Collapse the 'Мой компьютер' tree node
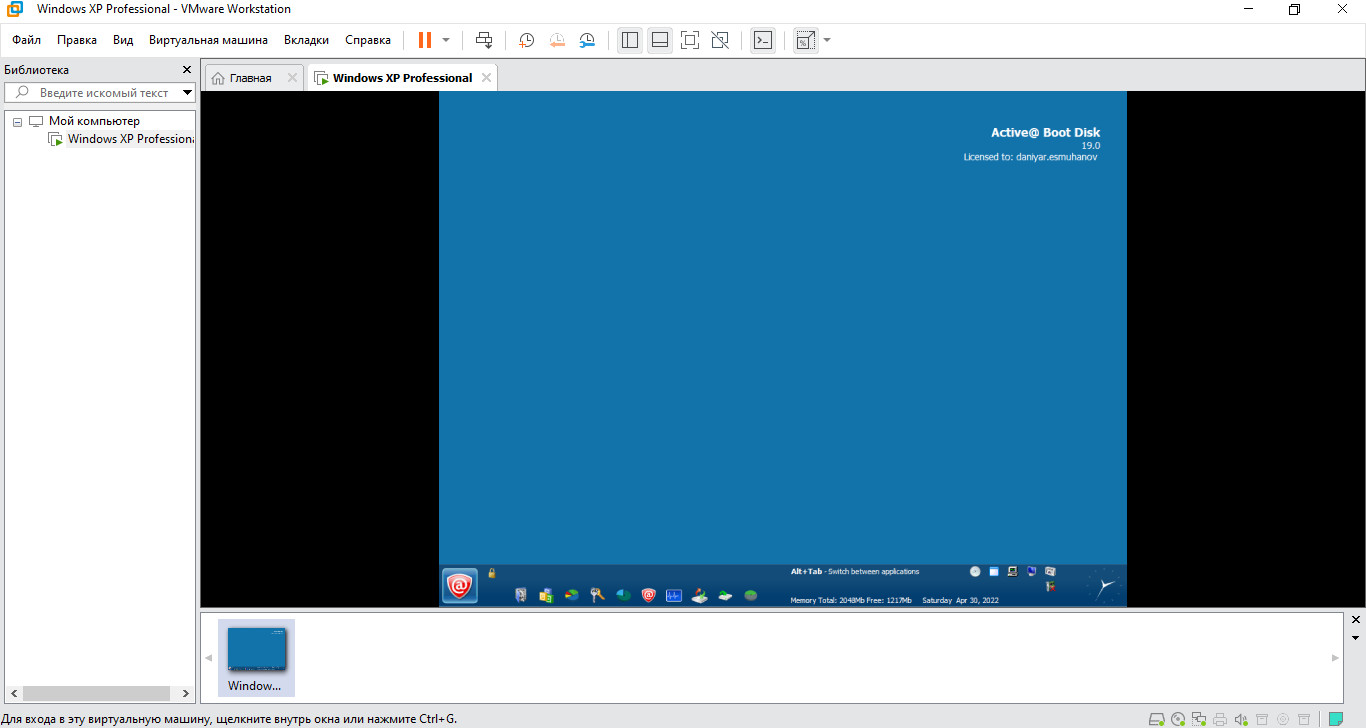The width and height of the screenshot is (1366, 728). pos(17,121)
